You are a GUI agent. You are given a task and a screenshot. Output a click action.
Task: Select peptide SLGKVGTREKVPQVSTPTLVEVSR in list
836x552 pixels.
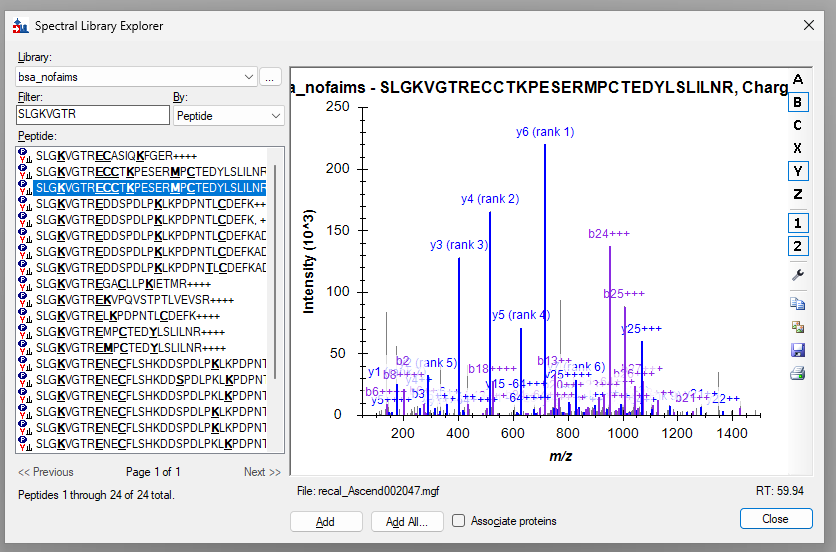pyautogui.click(x=135, y=299)
